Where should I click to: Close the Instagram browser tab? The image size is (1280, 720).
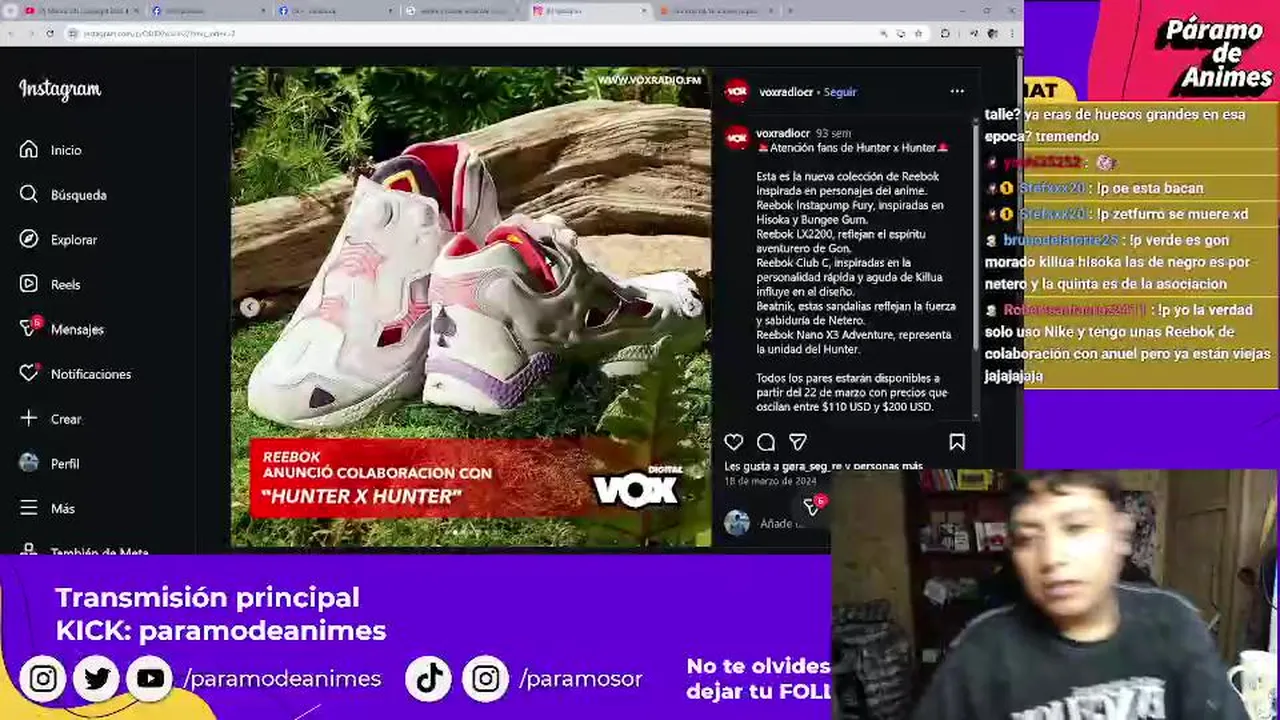point(645,11)
